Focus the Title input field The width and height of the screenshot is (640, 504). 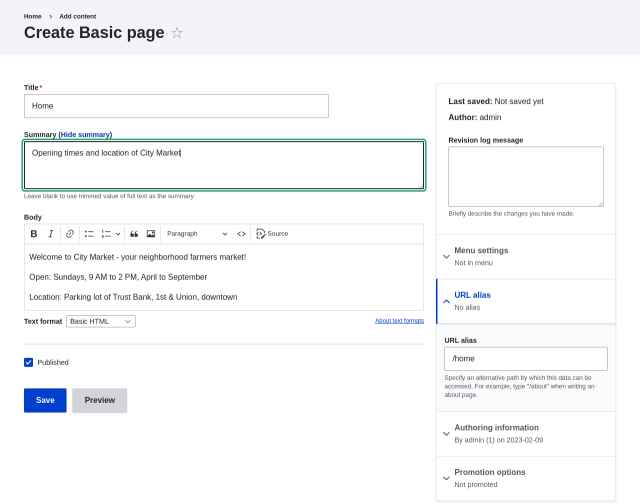pyautogui.click(x=176, y=106)
